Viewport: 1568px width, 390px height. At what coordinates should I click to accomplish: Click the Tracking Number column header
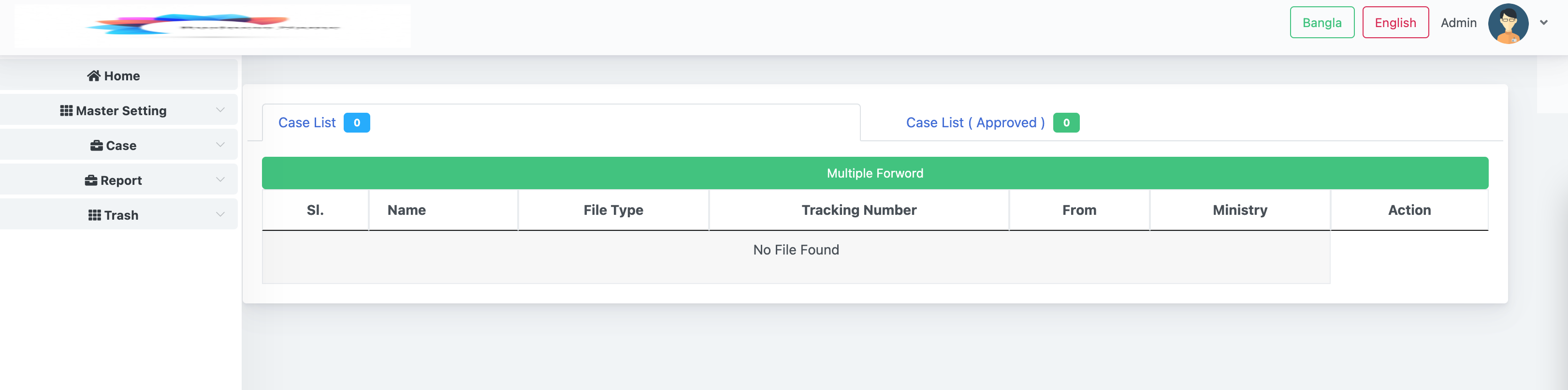click(x=859, y=210)
